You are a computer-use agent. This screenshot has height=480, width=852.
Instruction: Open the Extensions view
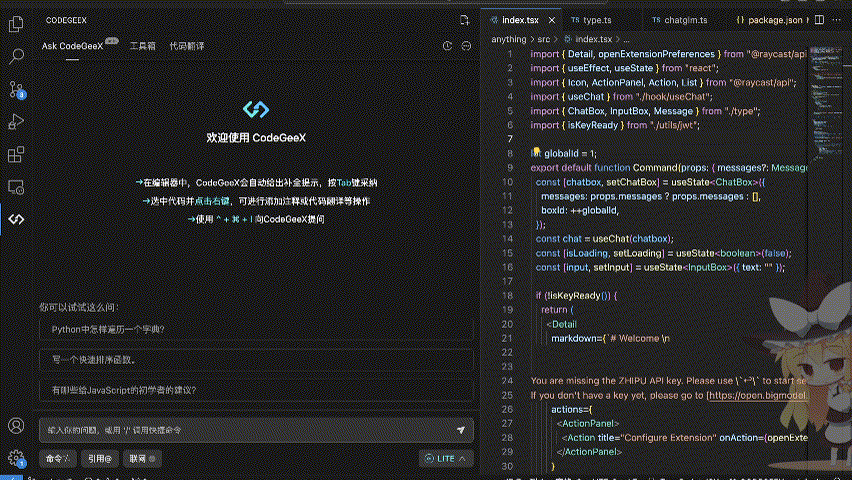16,154
